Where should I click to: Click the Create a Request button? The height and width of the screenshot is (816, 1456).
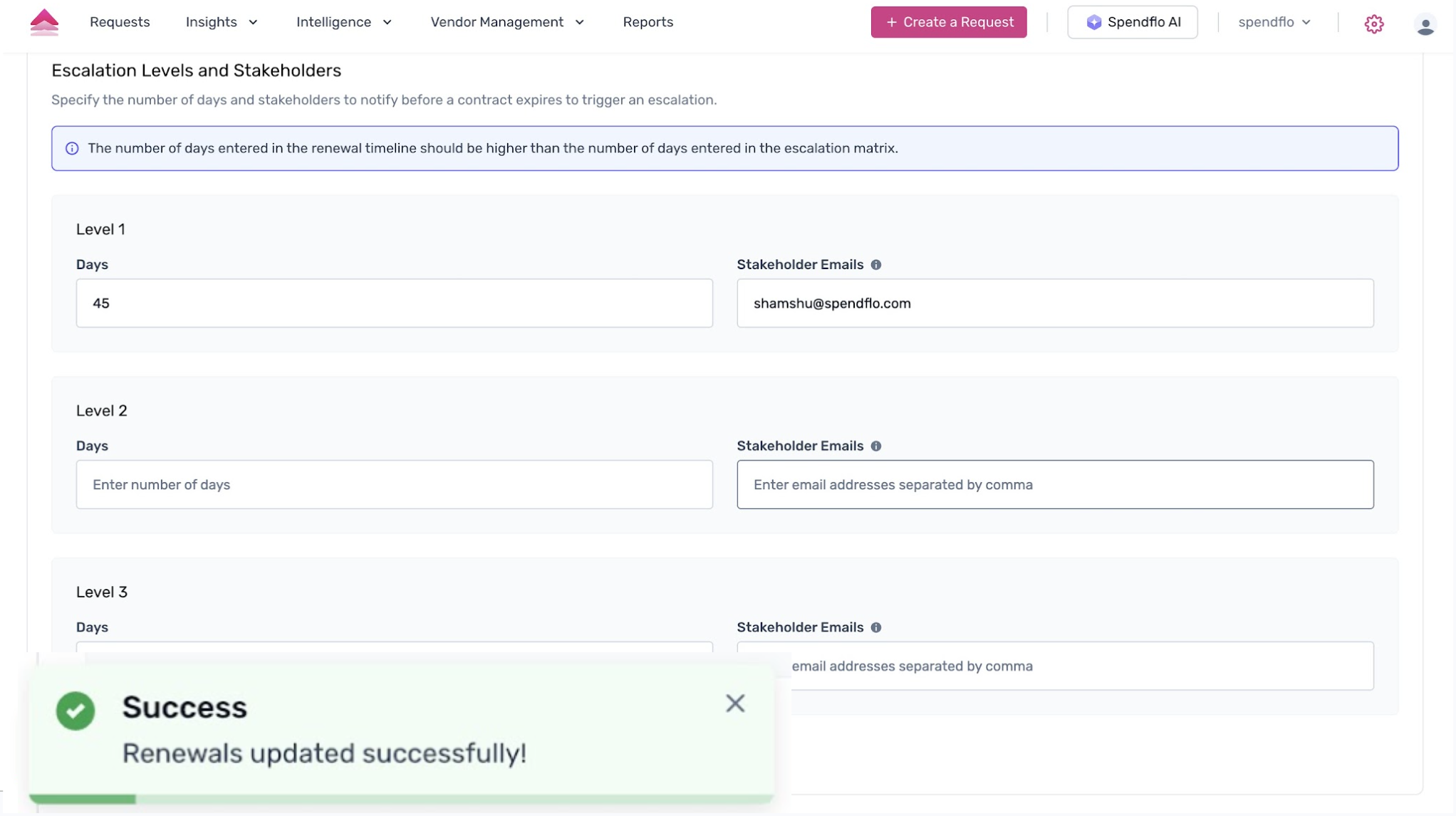948,22
